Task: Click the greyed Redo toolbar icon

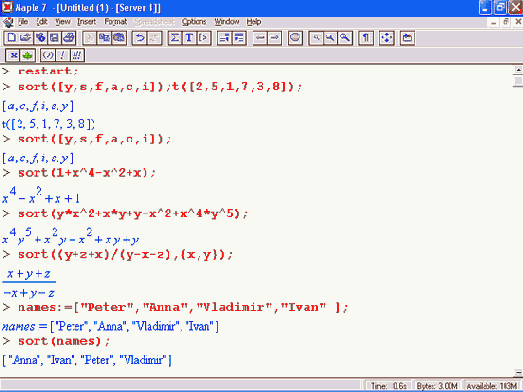Action: tap(154, 38)
